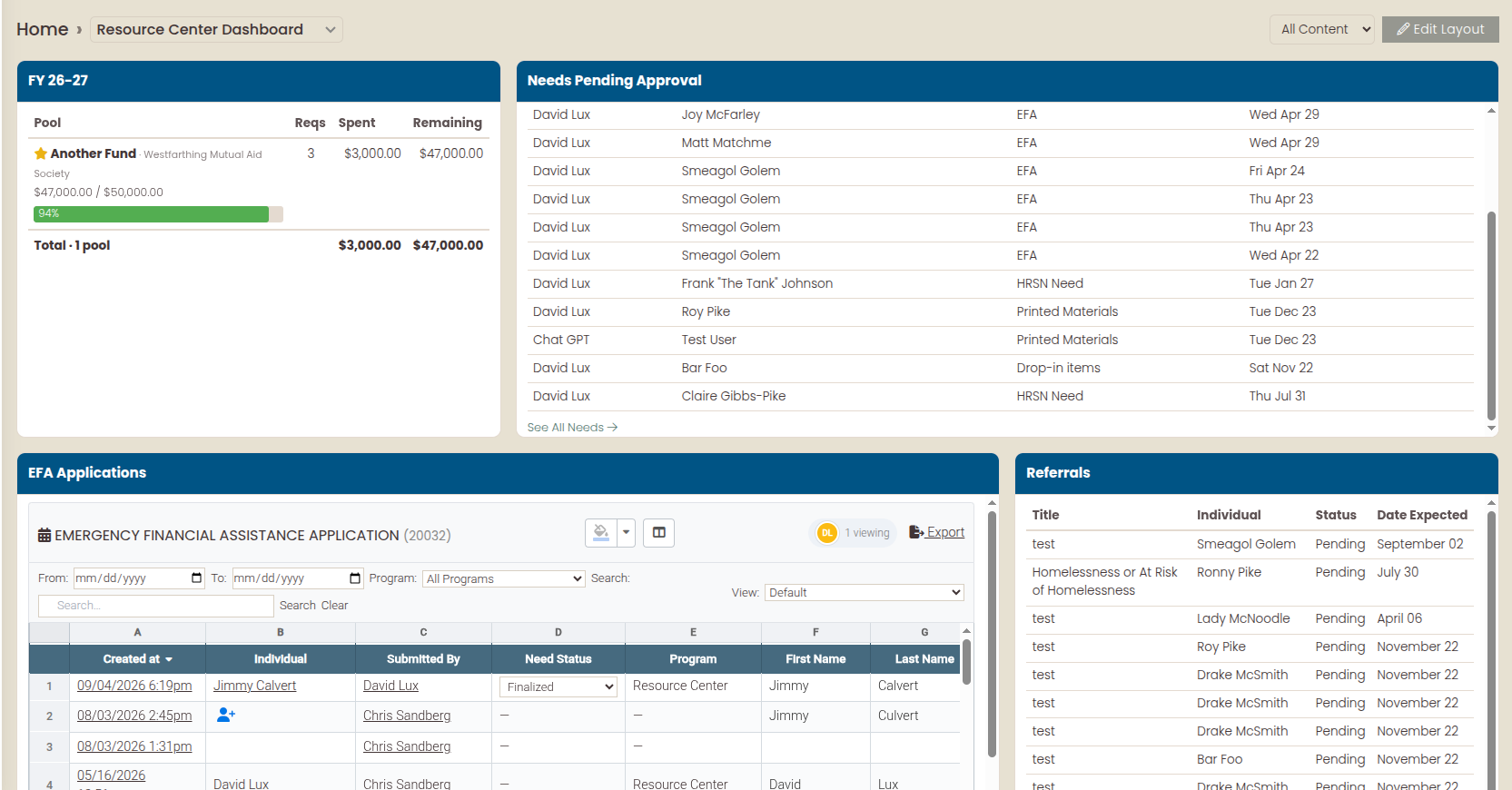Open the To date calendar picker icon
The width and height of the screenshot is (1512, 790).
pyautogui.click(x=355, y=578)
